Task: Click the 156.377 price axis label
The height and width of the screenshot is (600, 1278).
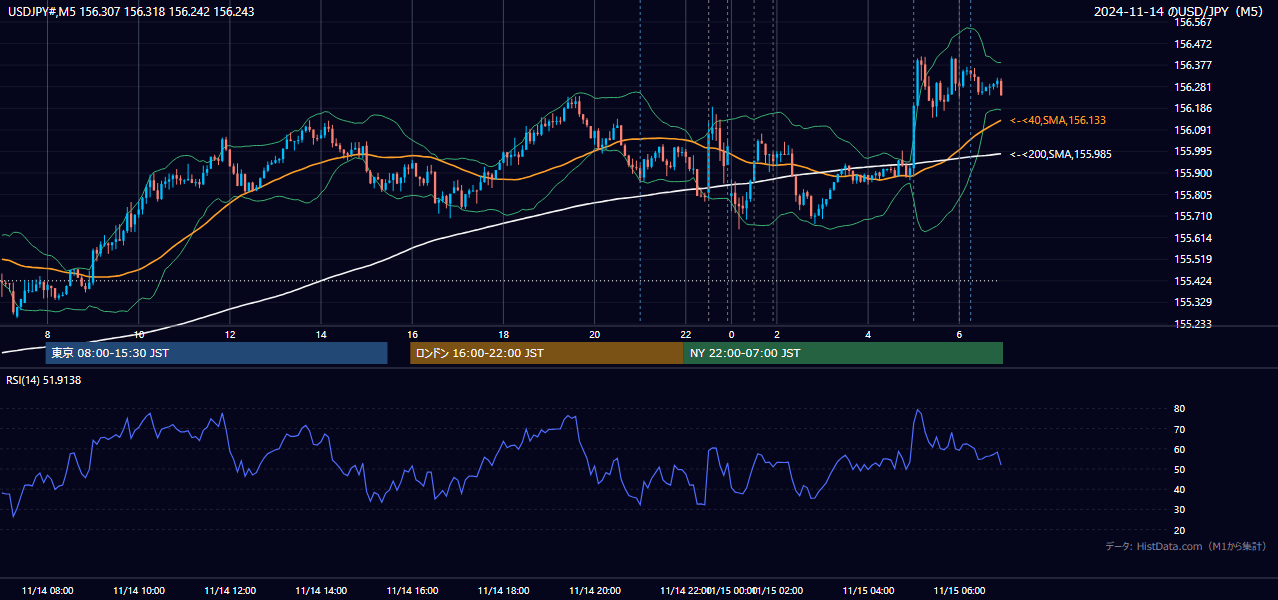Action: click(1193, 65)
